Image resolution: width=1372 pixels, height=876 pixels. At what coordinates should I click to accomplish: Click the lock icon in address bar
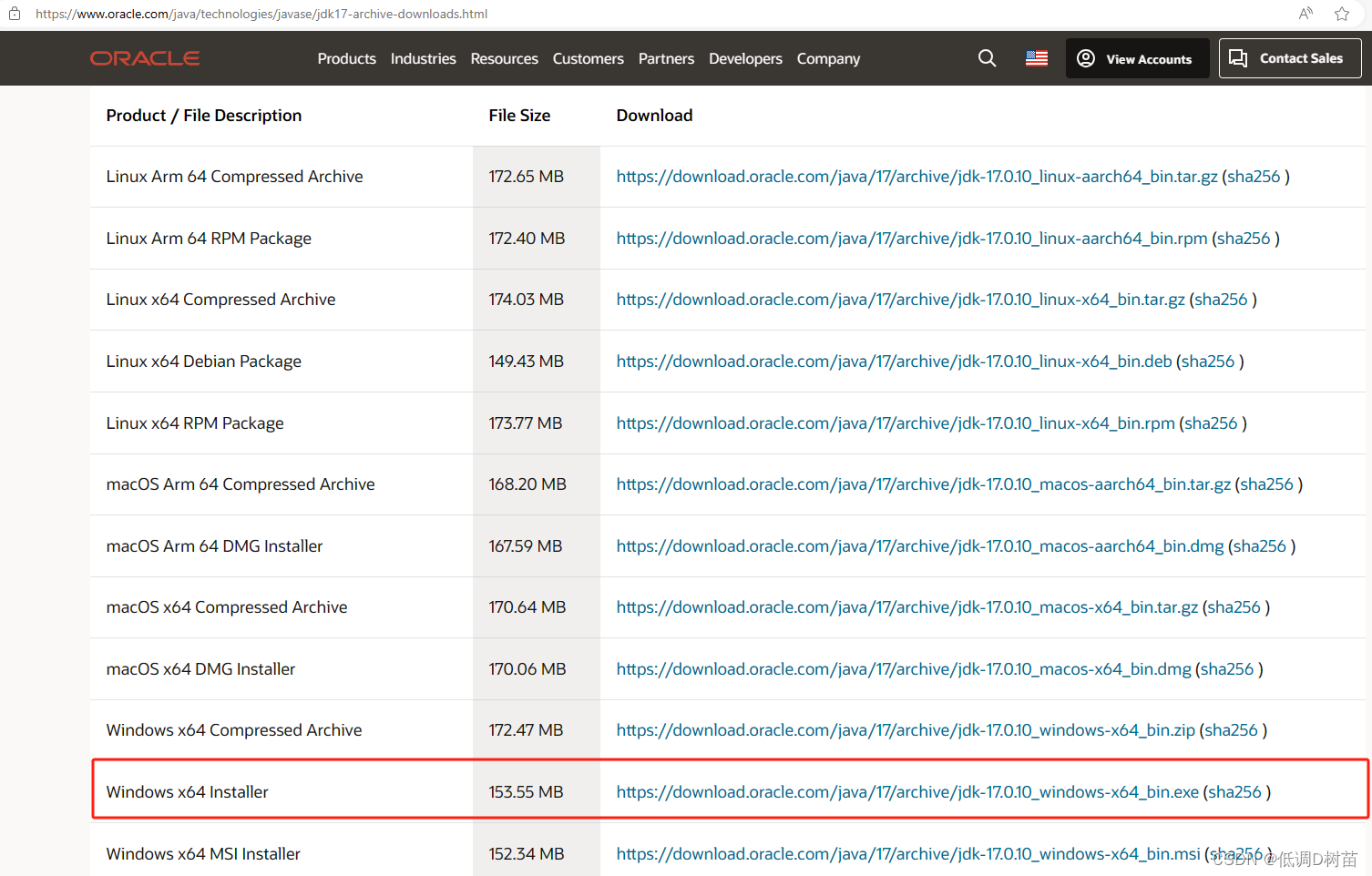(x=15, y=14)
